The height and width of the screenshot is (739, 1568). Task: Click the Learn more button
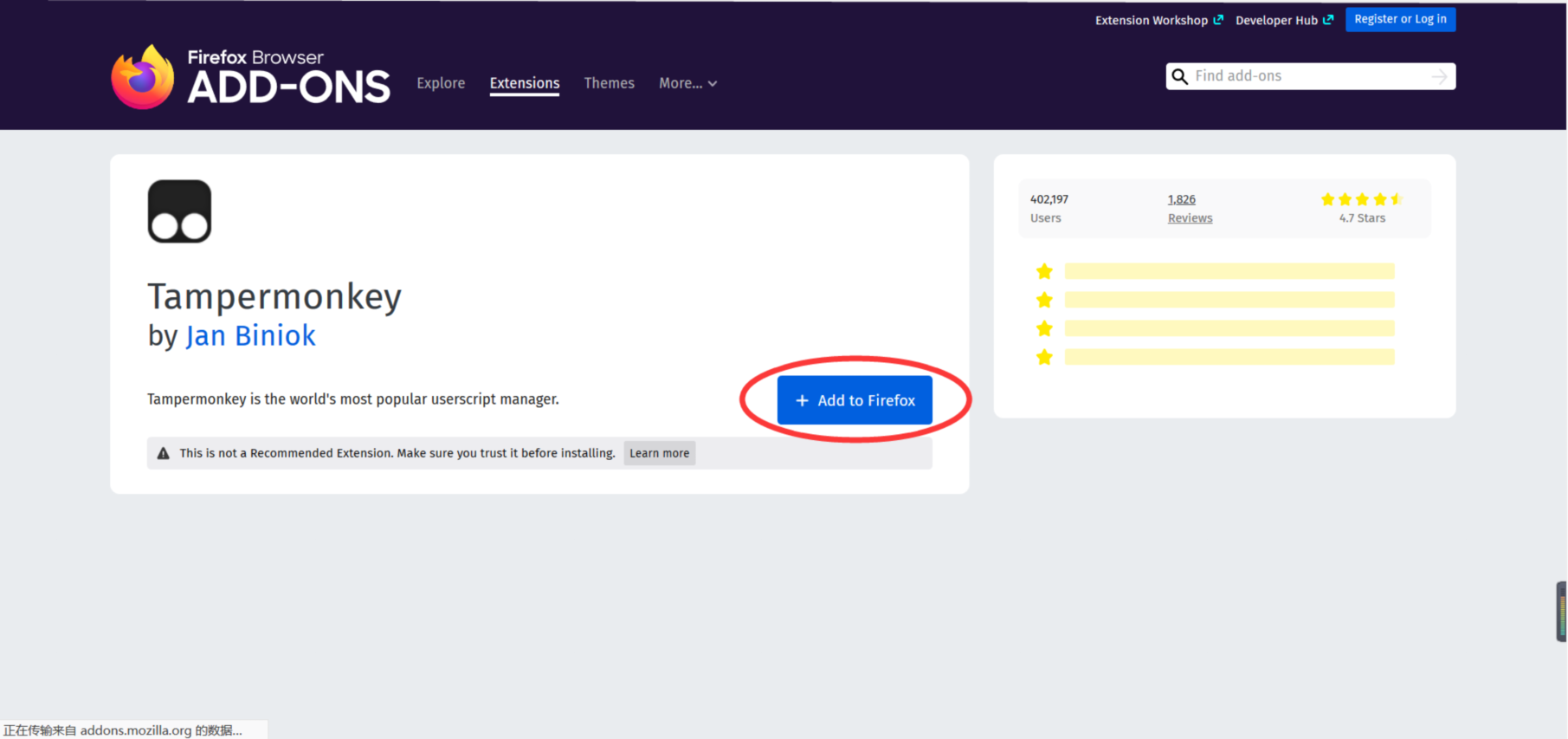point(659,453)
